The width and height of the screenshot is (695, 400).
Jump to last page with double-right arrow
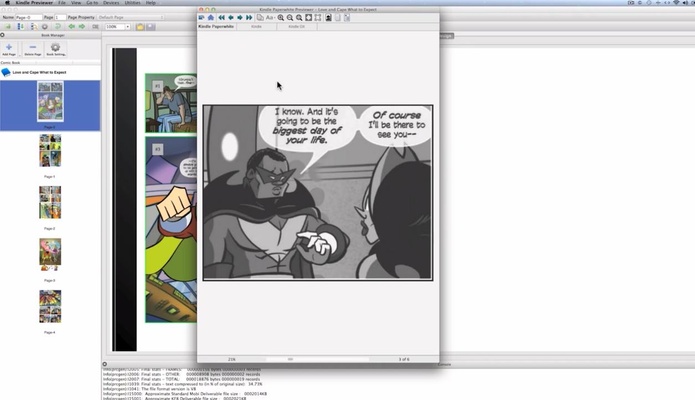[x=249, y=18]
